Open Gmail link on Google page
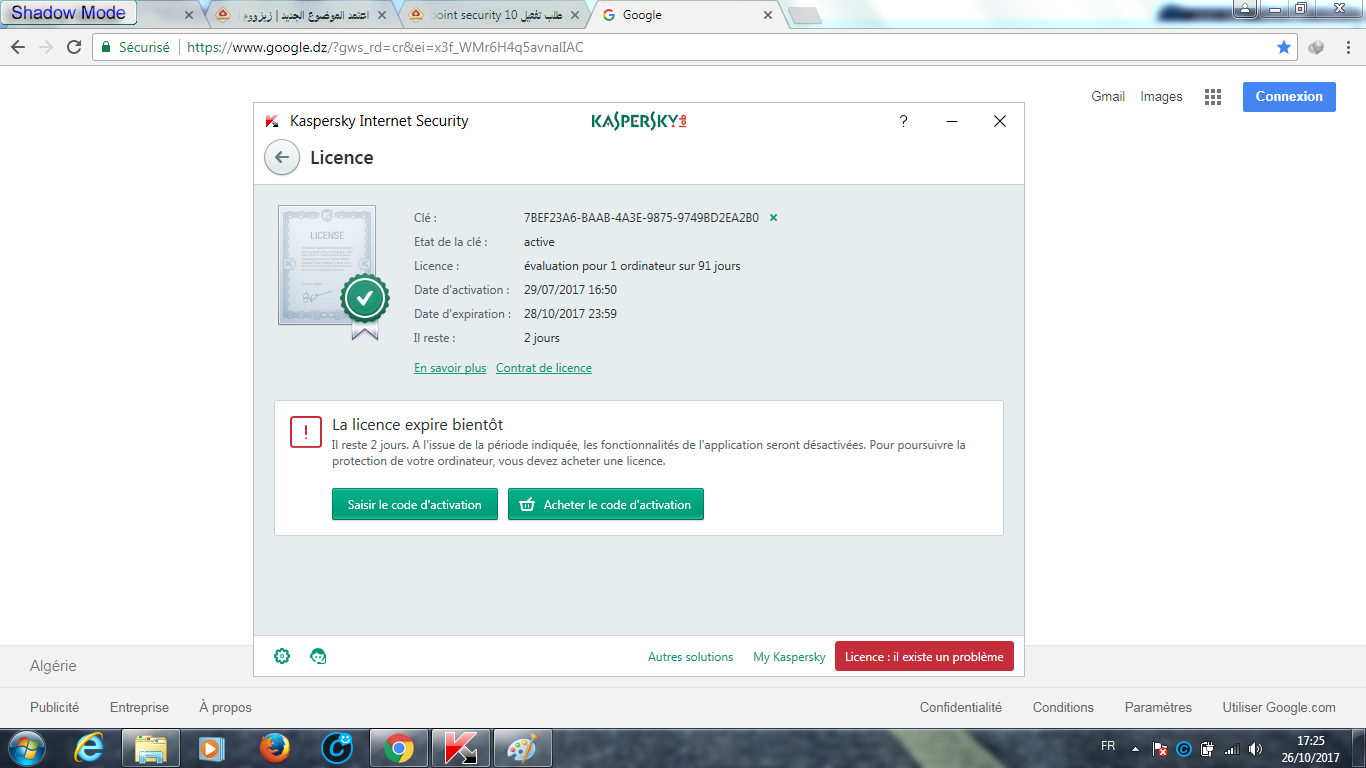 1108,97
